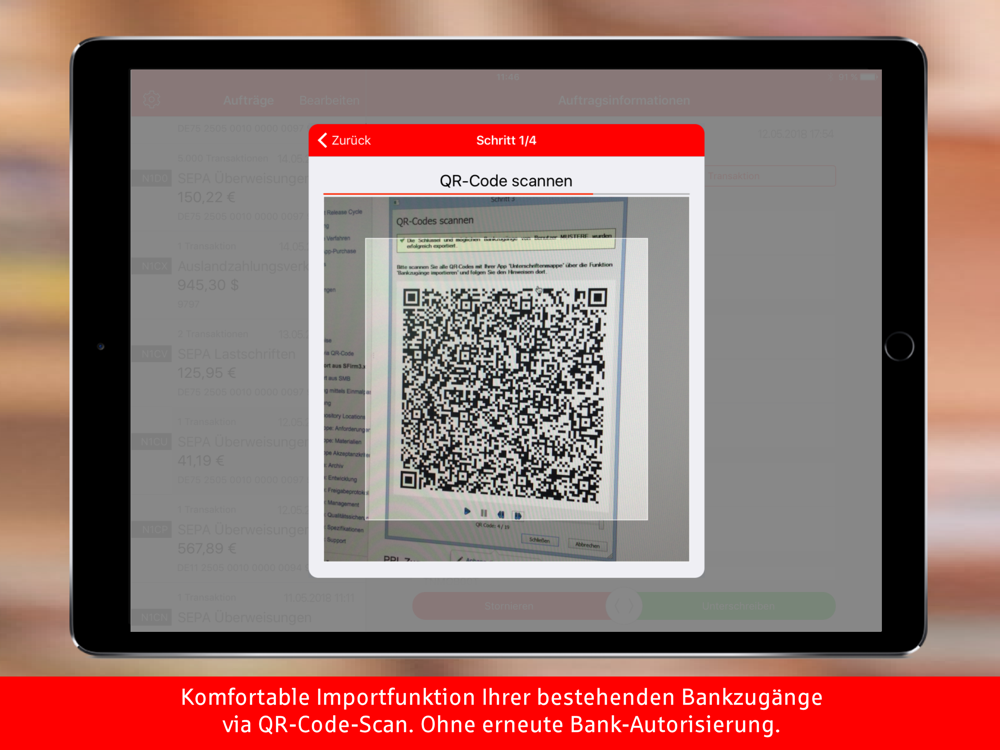
Task: Click Abbrechen button in scanned dialog
Action: coord(587,545)
